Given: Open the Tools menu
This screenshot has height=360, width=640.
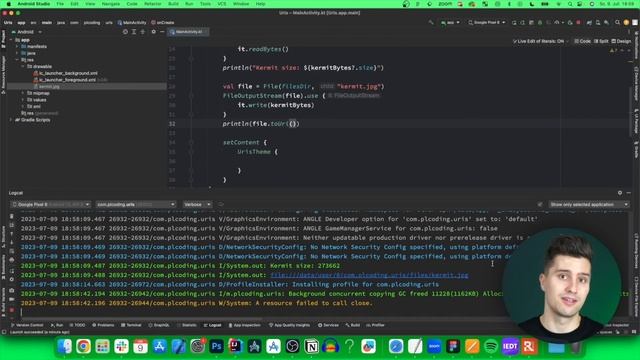Looking at the screenshot, I should coord(205,4).
